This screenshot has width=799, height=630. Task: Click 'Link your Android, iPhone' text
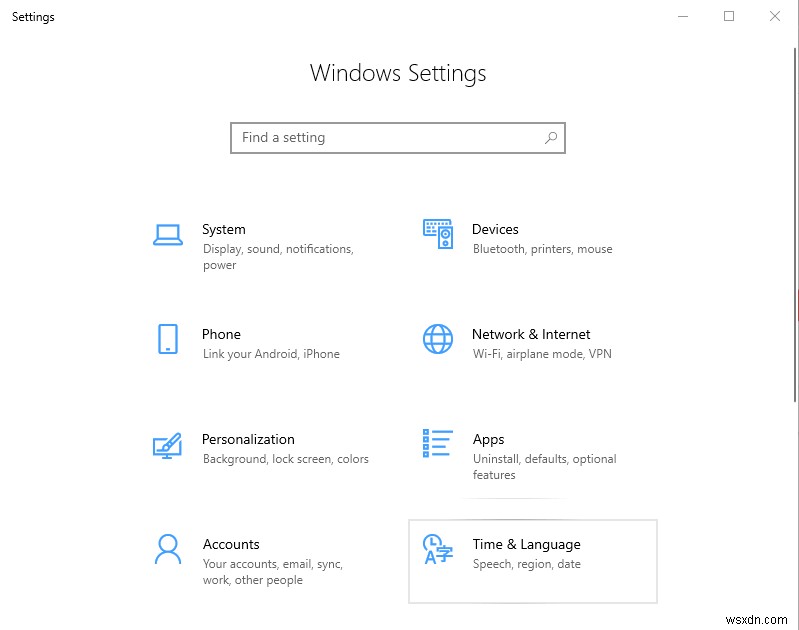click(x=271, y=354)
